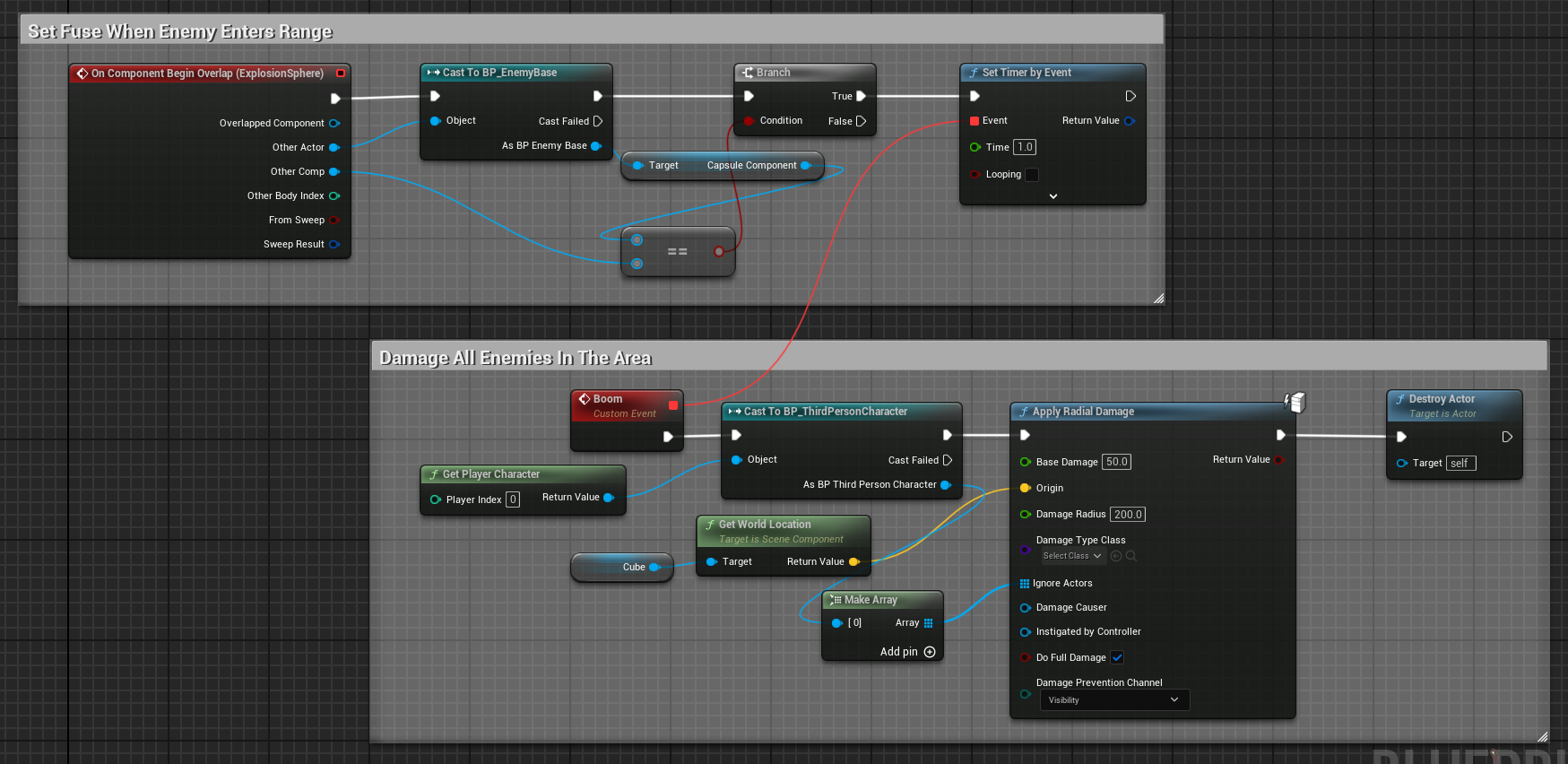Image resolution: width=1568 pixels, height=764 pixels.
Task: Click the Damage Causer input pin
Action: point(1026,607)
